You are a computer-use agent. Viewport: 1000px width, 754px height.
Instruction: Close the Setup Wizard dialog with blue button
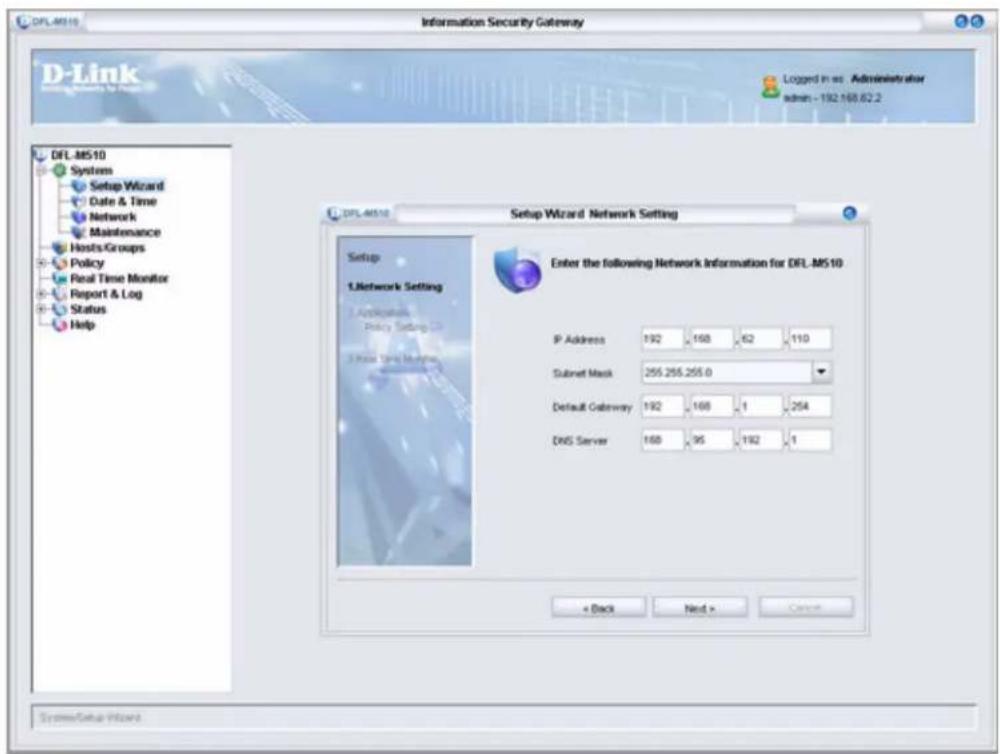[x=849, y=213]
